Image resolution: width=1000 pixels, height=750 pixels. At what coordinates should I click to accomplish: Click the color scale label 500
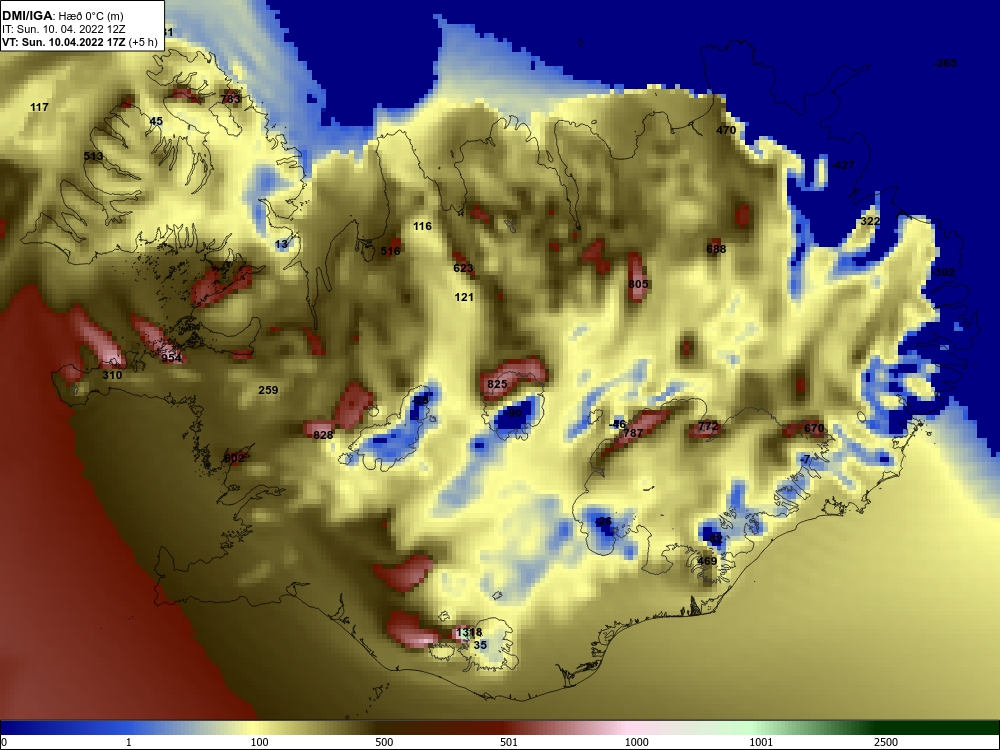(x=384, y=742)
